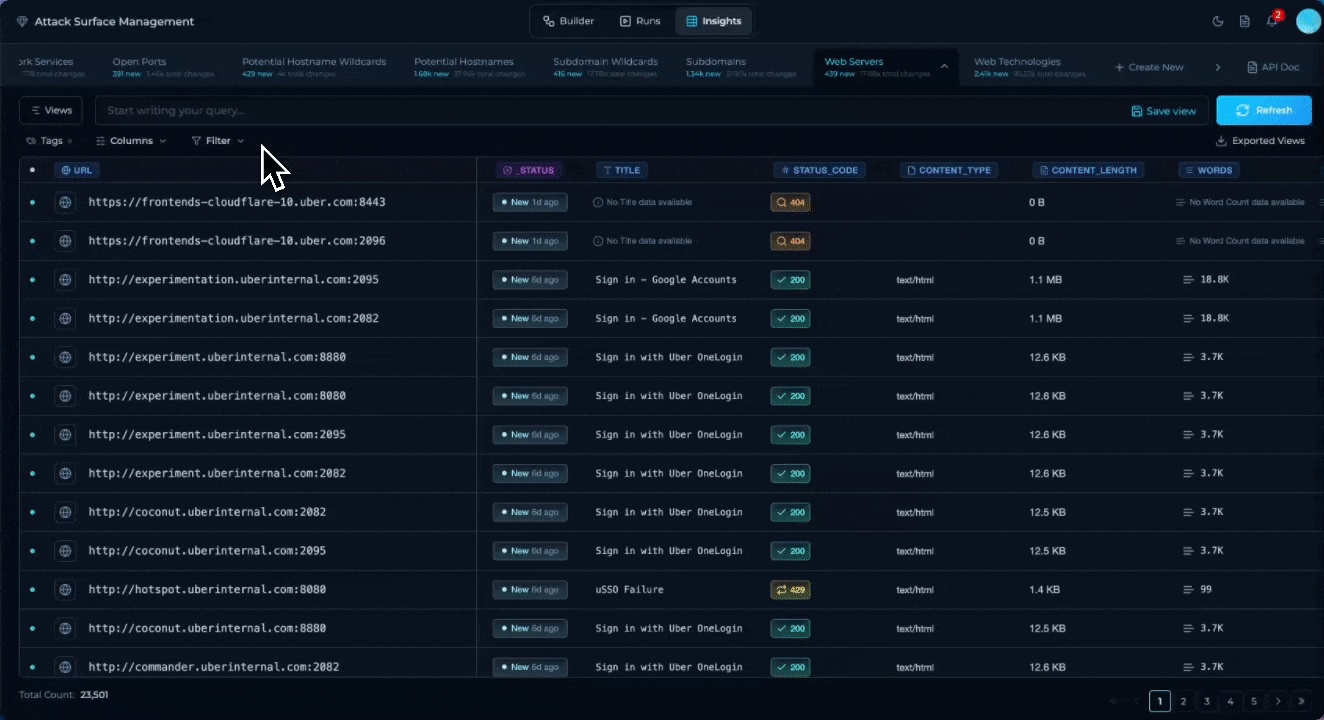Select the Insights tab
Image resolution: width=1324 pixels, height=720 pixels.
(713, 21)
